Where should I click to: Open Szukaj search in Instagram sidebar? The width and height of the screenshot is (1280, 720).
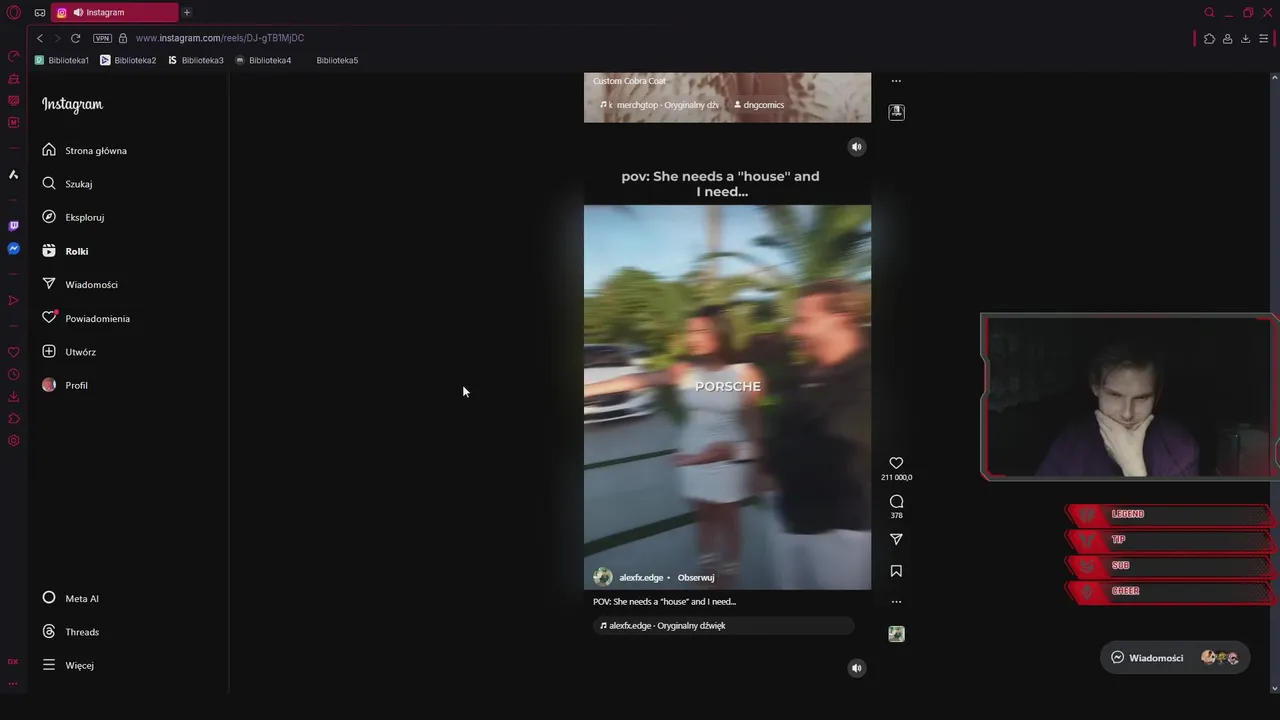click(x=68, y=184)
